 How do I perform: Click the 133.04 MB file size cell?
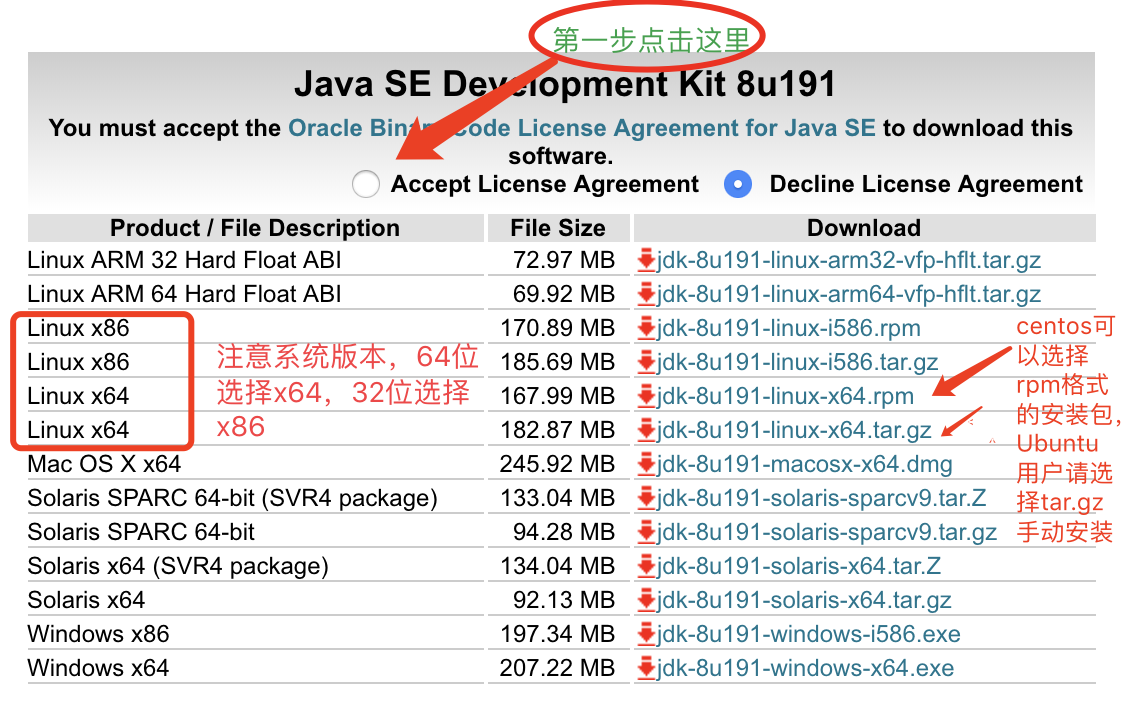pos(558,497)
